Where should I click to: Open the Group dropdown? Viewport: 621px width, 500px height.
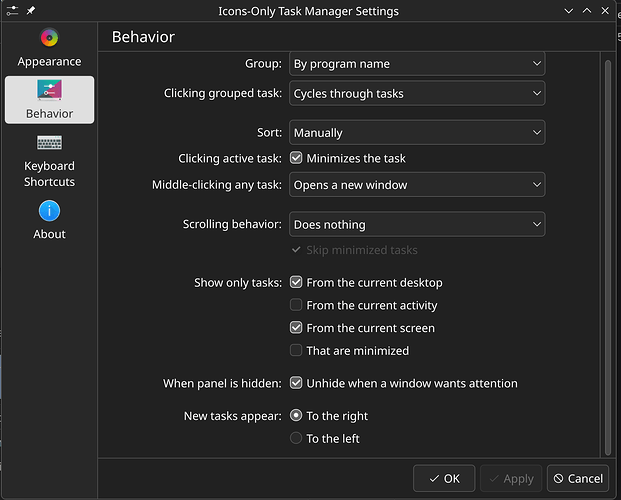(417, 64)
